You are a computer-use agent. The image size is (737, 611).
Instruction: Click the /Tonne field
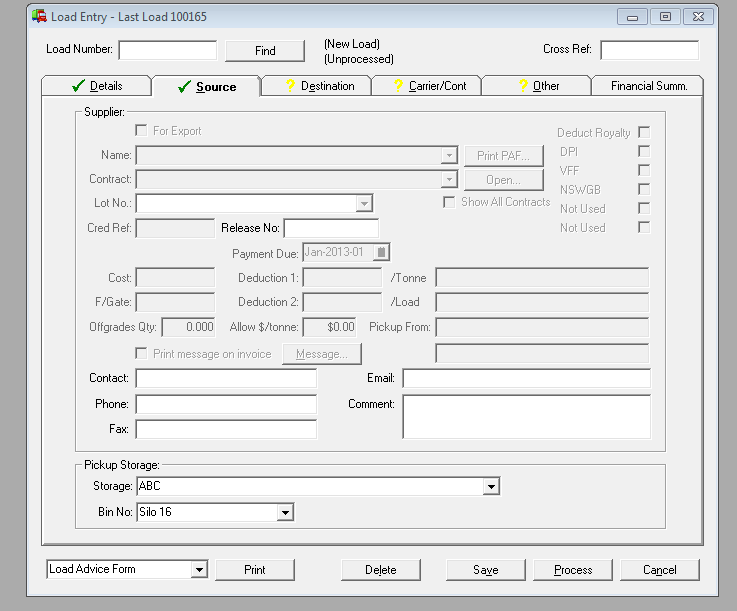tap(542, 278)
